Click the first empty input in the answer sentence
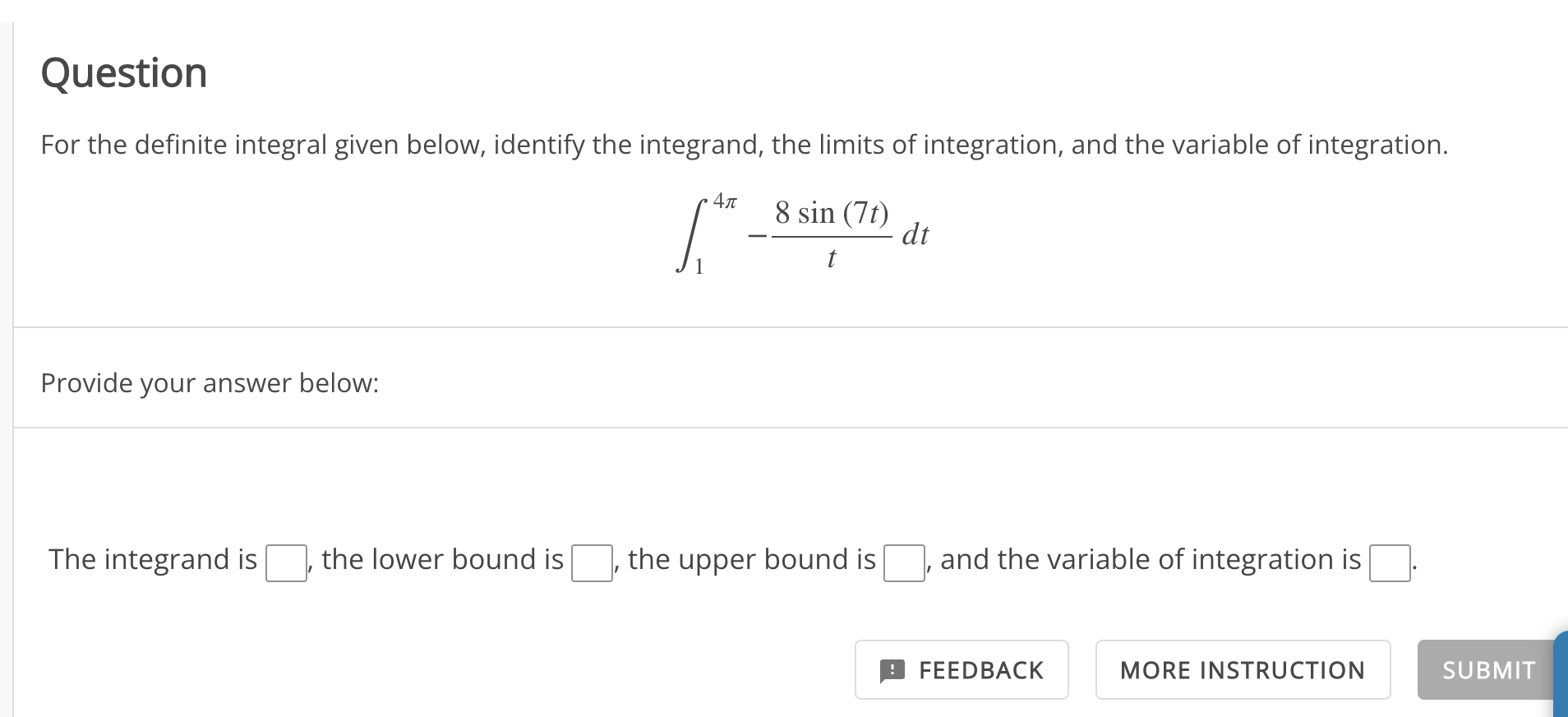The image size is (1568, 717). (284, 564)
